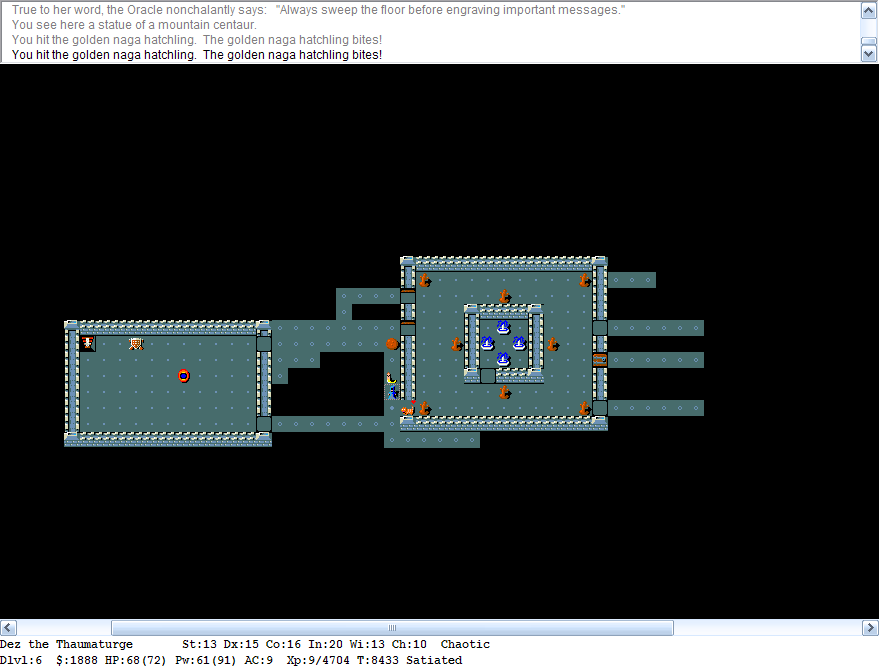Click red-striped staircase tile in left room corner
This screenshot has height=668, width=879.
[88, 344]
